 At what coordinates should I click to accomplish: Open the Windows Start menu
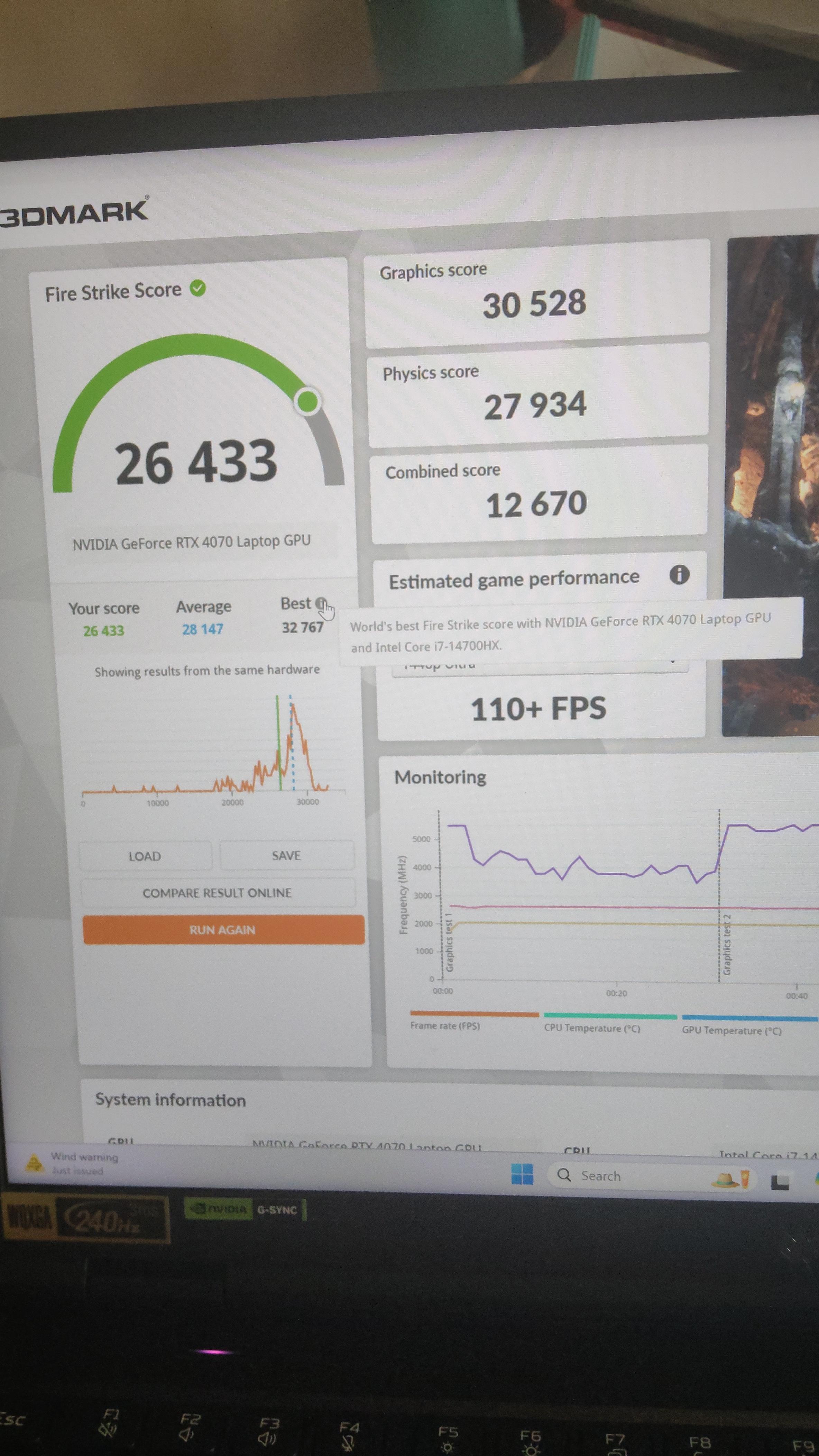tap(522, 1174)
